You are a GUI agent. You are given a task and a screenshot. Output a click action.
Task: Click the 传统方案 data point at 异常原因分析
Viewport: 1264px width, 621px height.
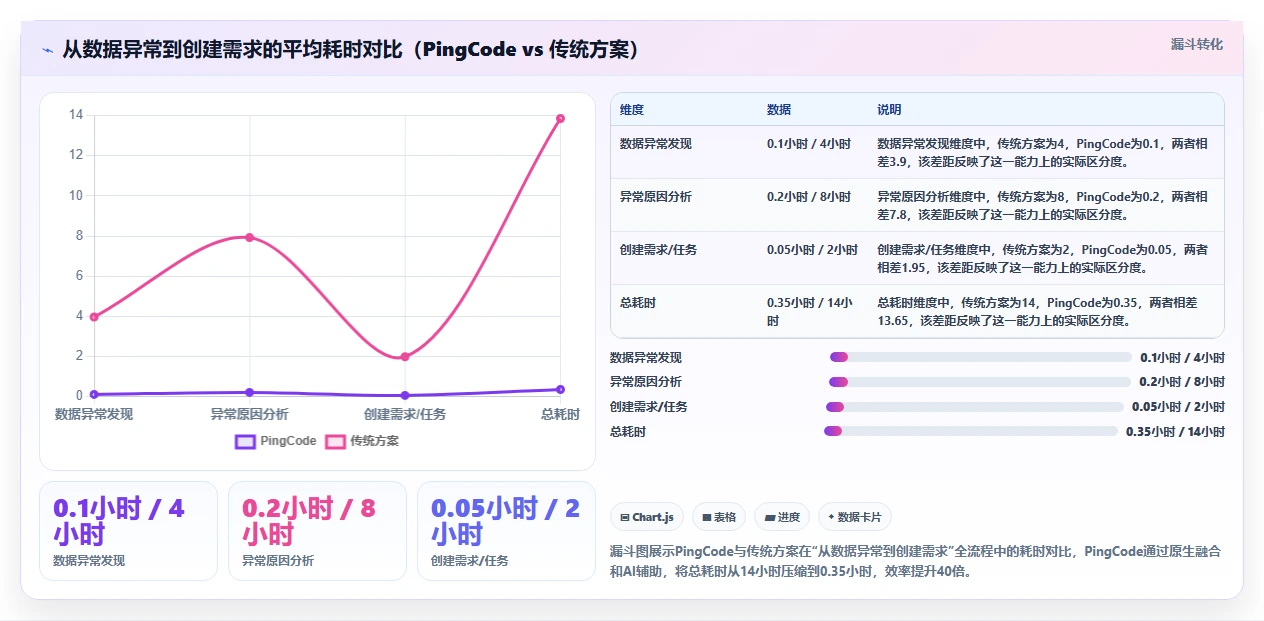[x=249, y=237]
